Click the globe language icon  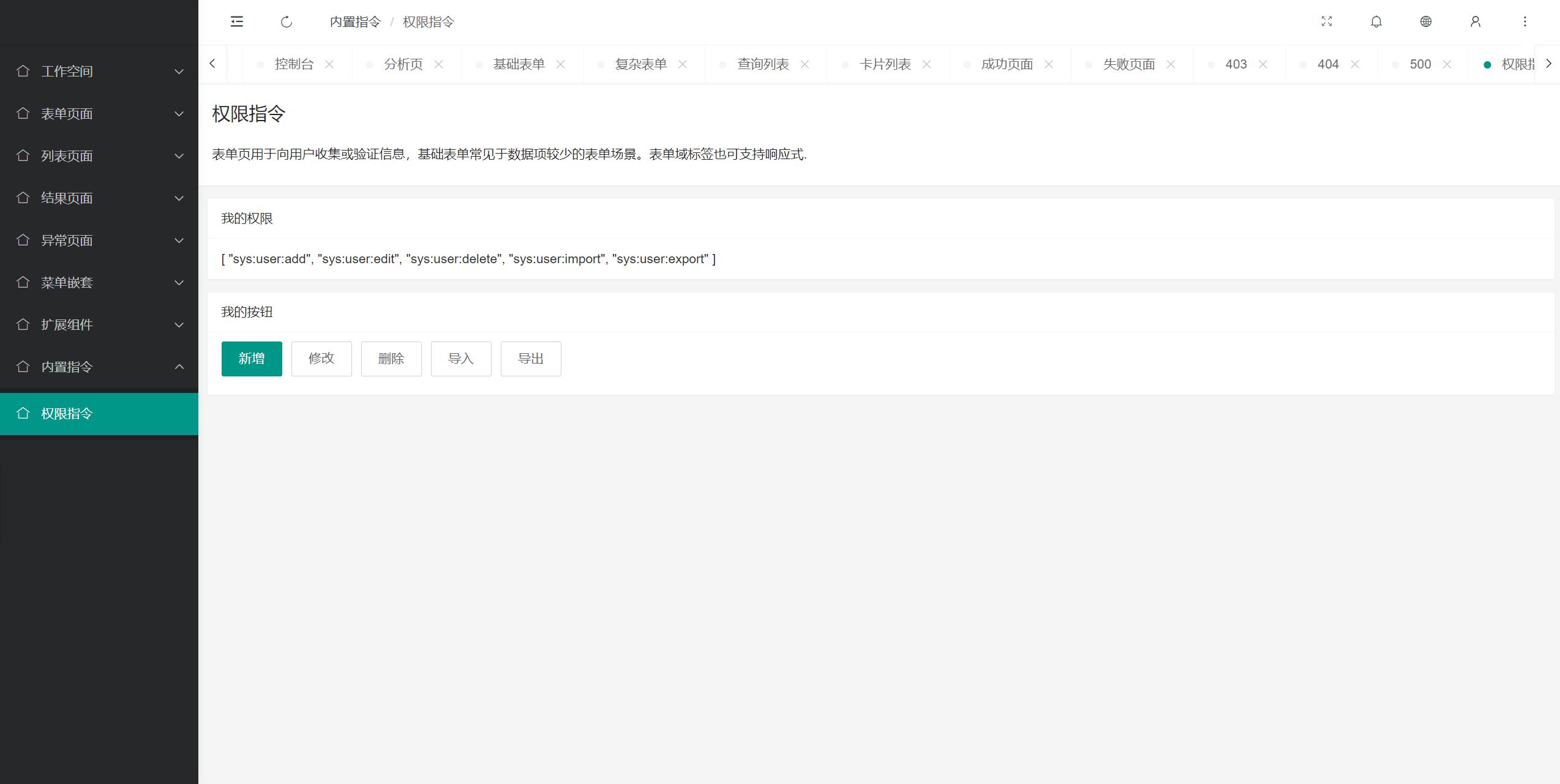1426,22
